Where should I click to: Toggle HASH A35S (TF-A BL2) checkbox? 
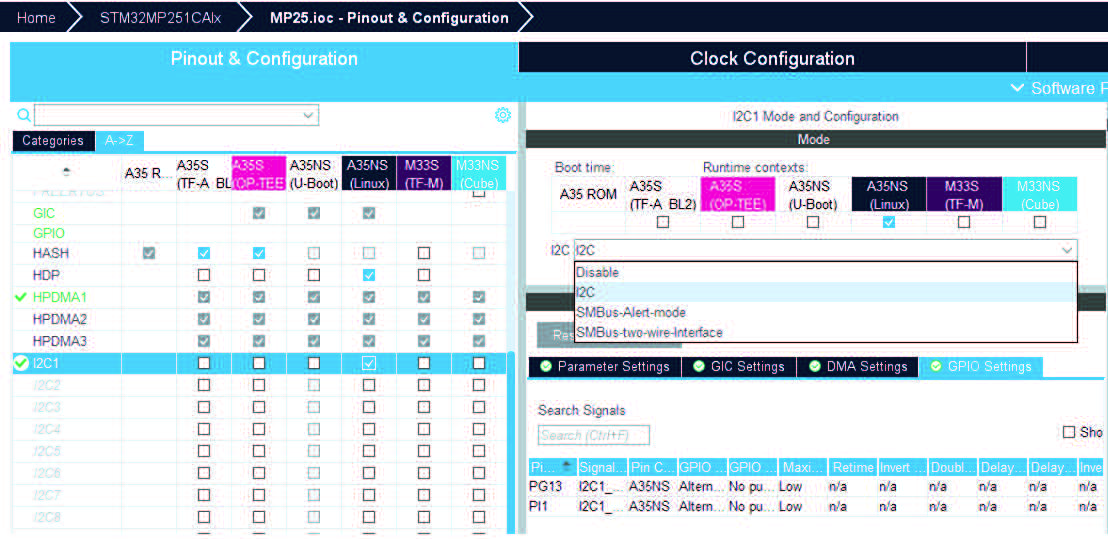(x=204, y=253)
